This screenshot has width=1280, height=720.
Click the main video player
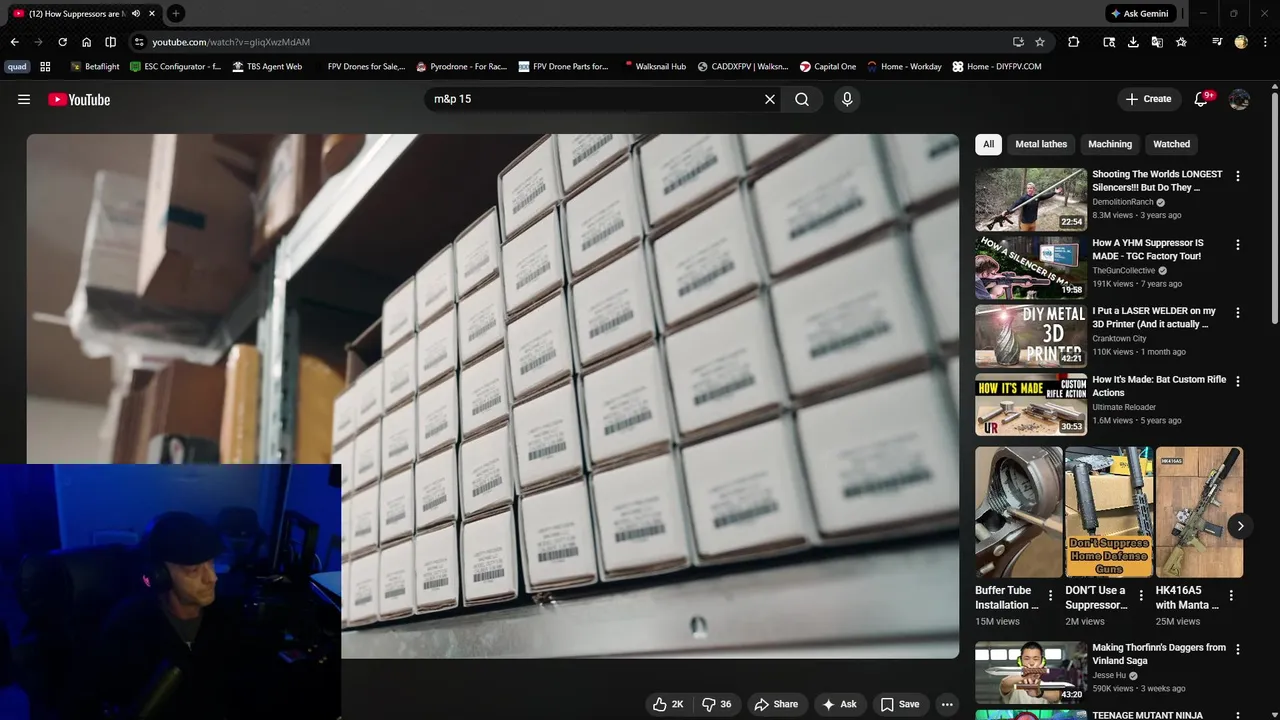[493, 396]
